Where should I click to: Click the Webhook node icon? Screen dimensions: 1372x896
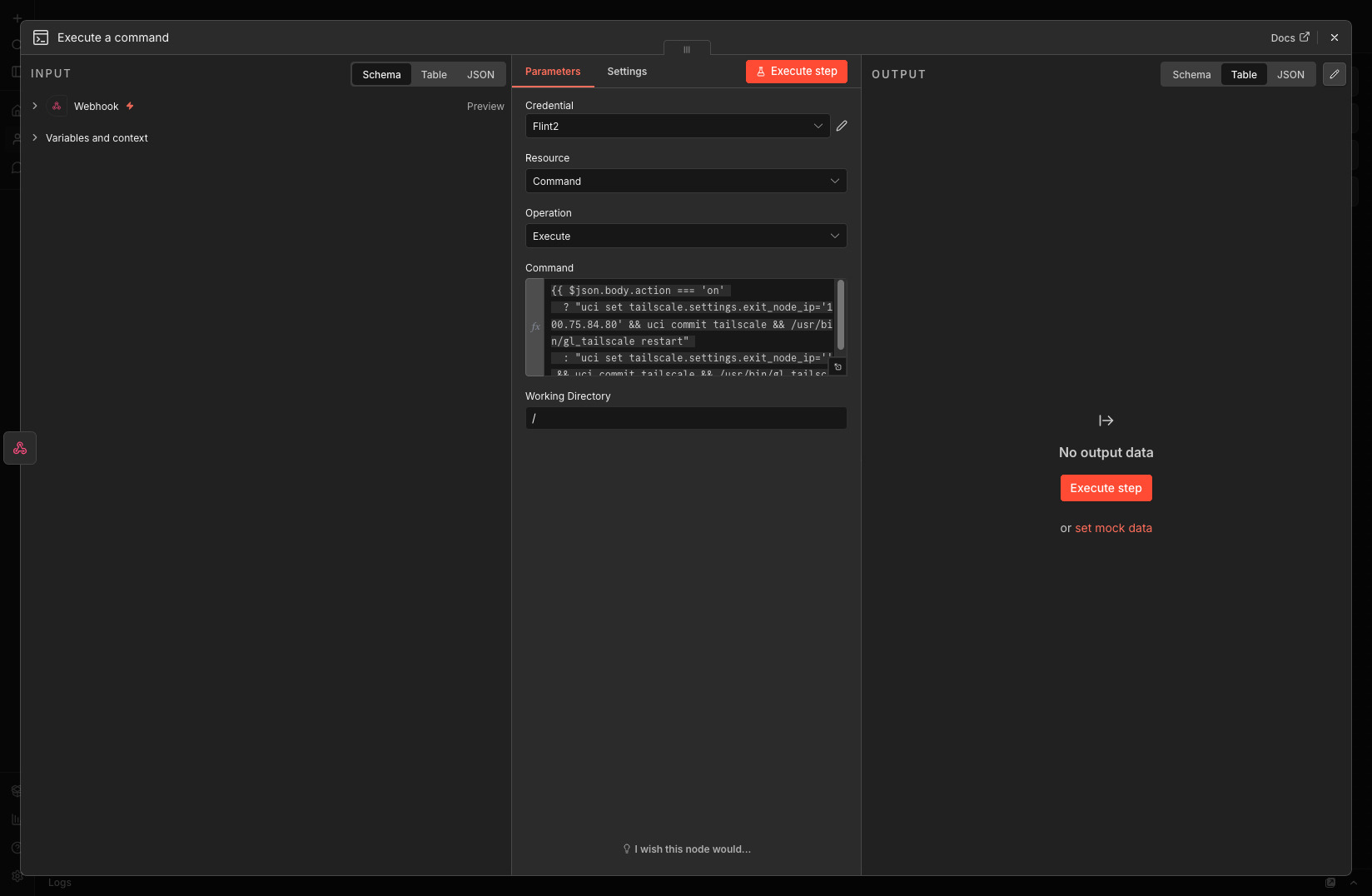(57, 106)
